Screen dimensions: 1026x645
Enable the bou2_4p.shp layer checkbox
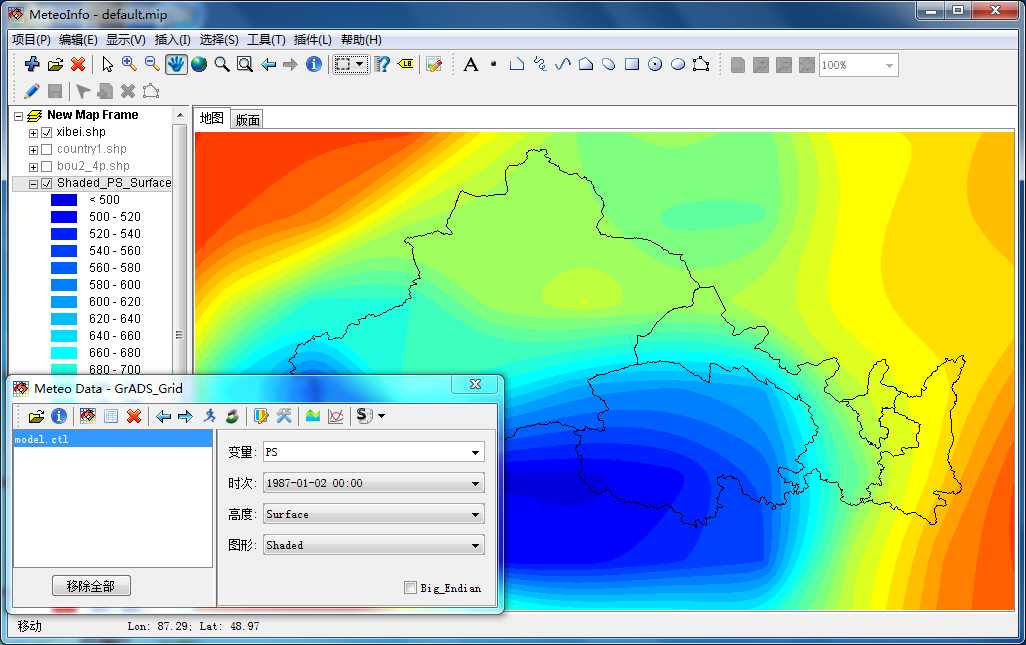pos(46,166)
